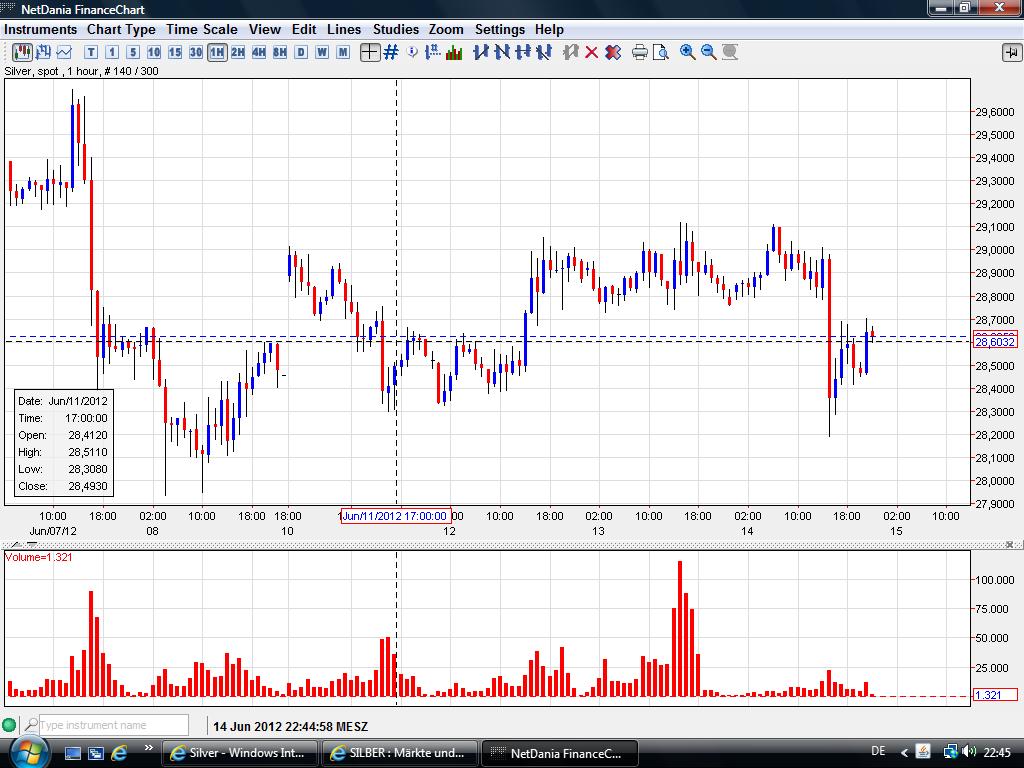Toggle the crosshair cursor button
This screenshot has height=768, width=1024.
[370, 52]
